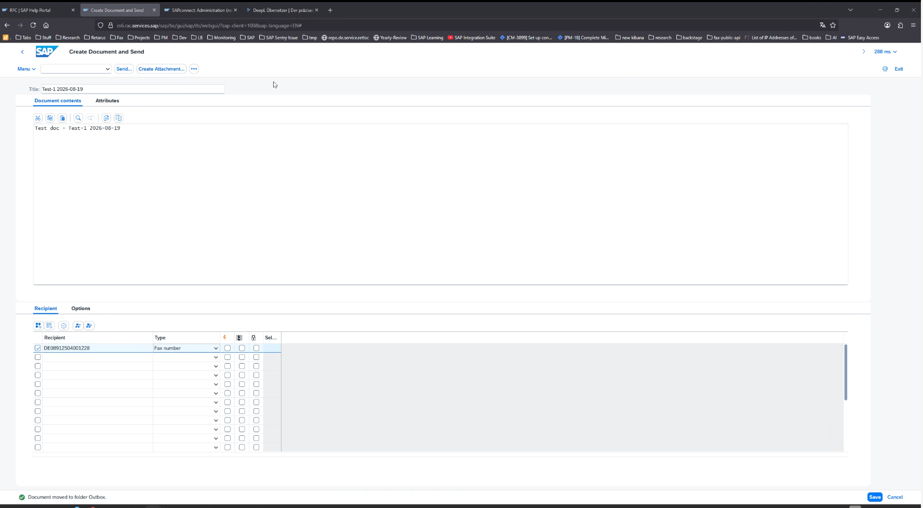Click into the Title input field
Viewport: 923px width, 508px height.
point(132,89)
